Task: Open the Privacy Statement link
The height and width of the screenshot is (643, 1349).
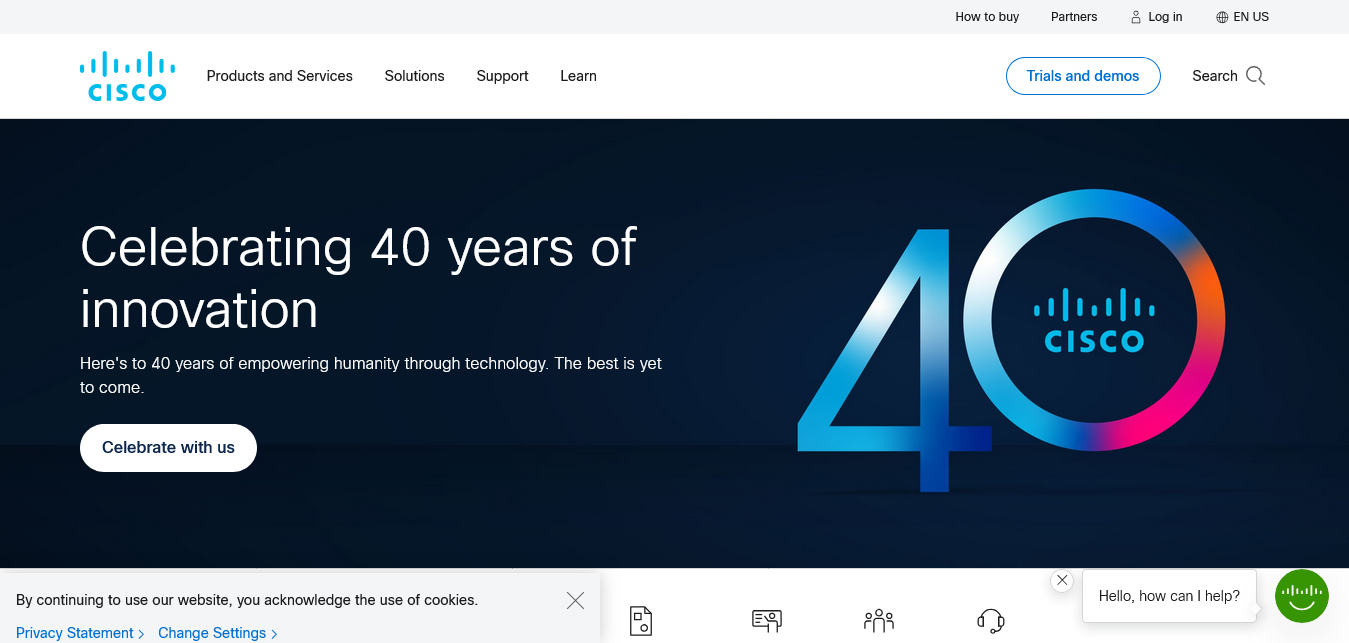Action: click(x=80, y=633)
